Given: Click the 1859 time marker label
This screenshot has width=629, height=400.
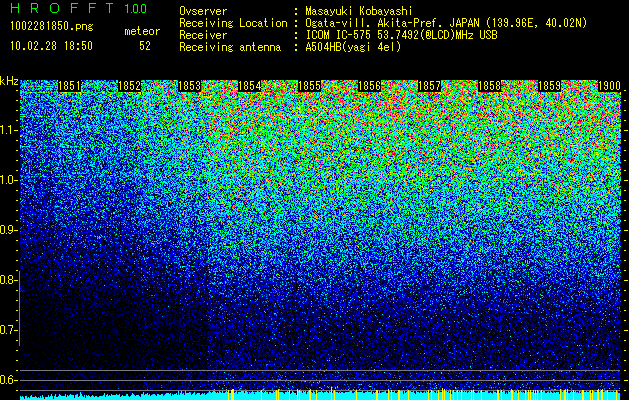Looking at the screenshot, I should click(549, 86).
